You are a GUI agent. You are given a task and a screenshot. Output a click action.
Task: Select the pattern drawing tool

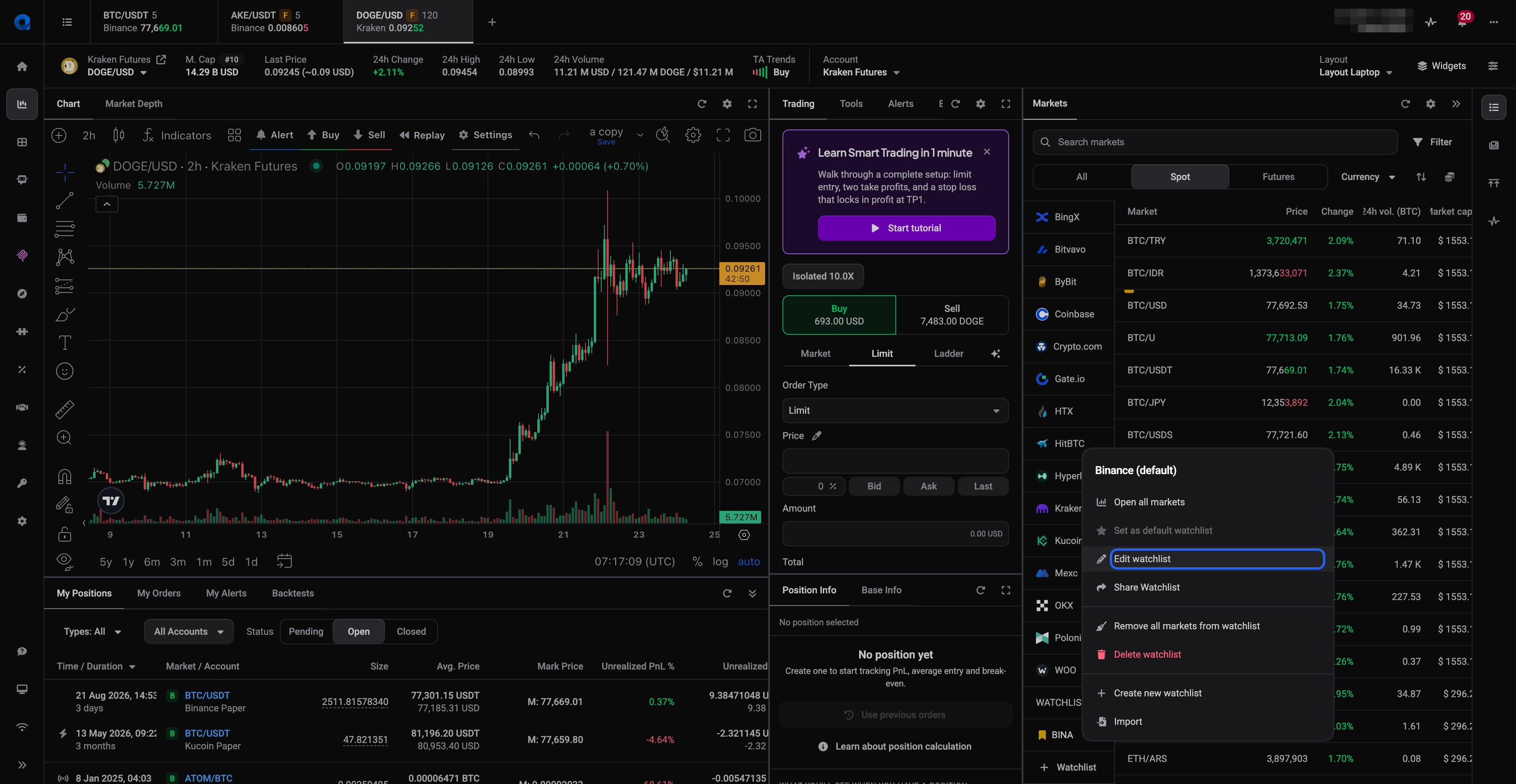pyautogui.click(x=65, y=257)
